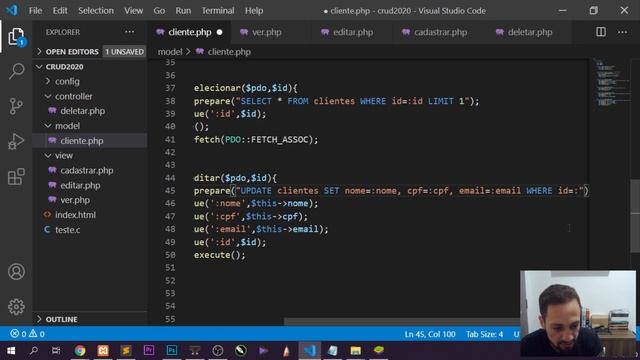Click line number 50 in gutter

coord(170,255)
